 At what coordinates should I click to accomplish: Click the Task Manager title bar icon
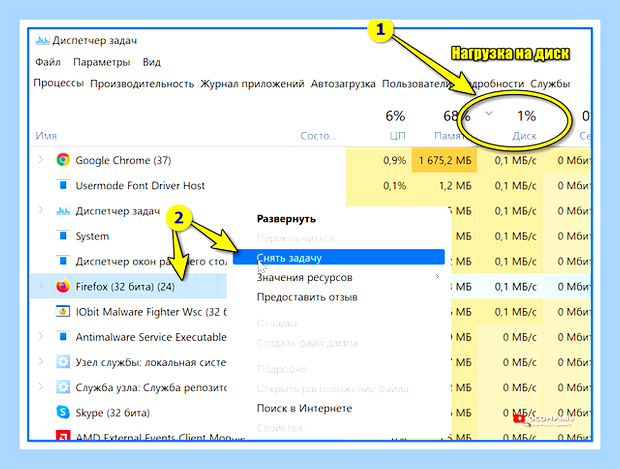pyautogui.click(x=42, y=40)
